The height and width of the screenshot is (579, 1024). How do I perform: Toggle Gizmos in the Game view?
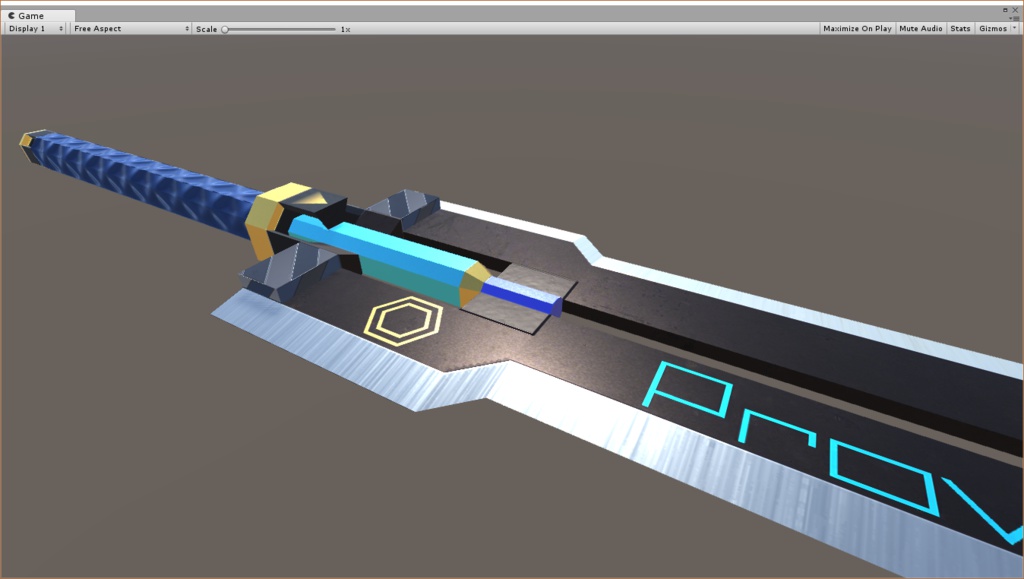click(x=993, y=29)
